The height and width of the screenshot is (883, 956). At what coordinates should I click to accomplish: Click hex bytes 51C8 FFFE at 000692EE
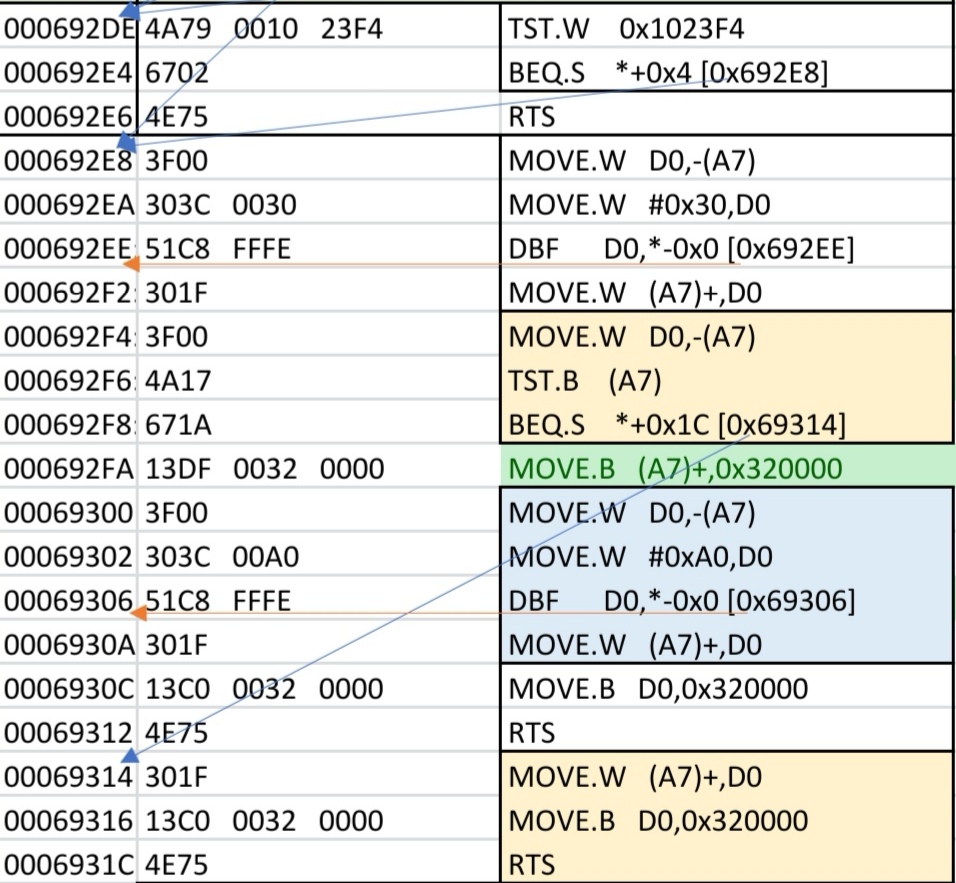[x=318, y=249]
